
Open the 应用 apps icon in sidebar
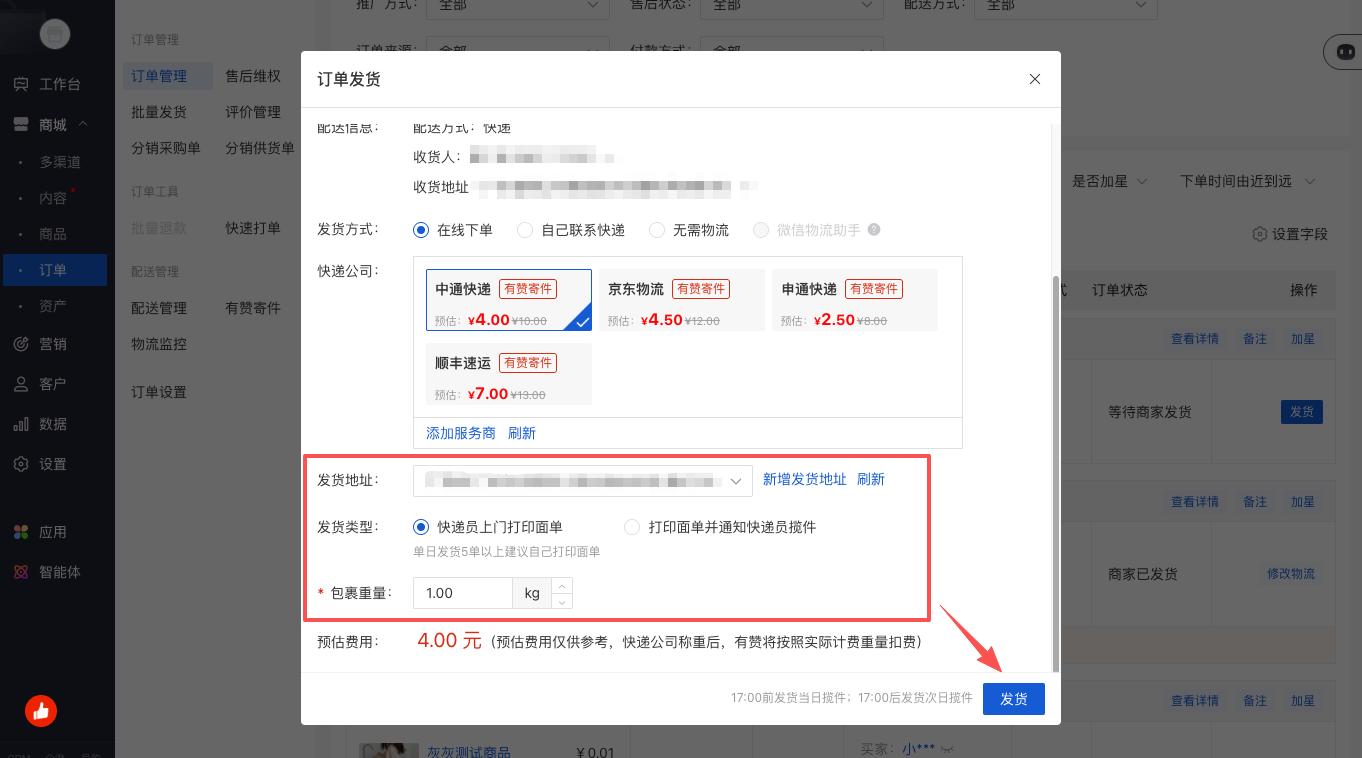[x=21, y=532]
